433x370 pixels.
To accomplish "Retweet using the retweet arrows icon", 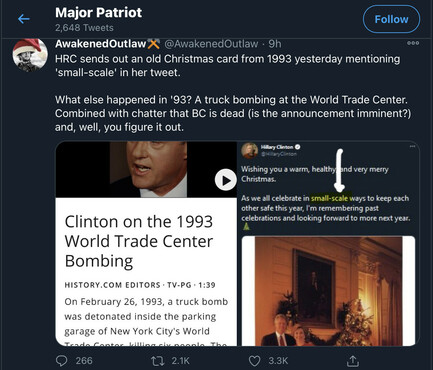I will tap(156, 361).
